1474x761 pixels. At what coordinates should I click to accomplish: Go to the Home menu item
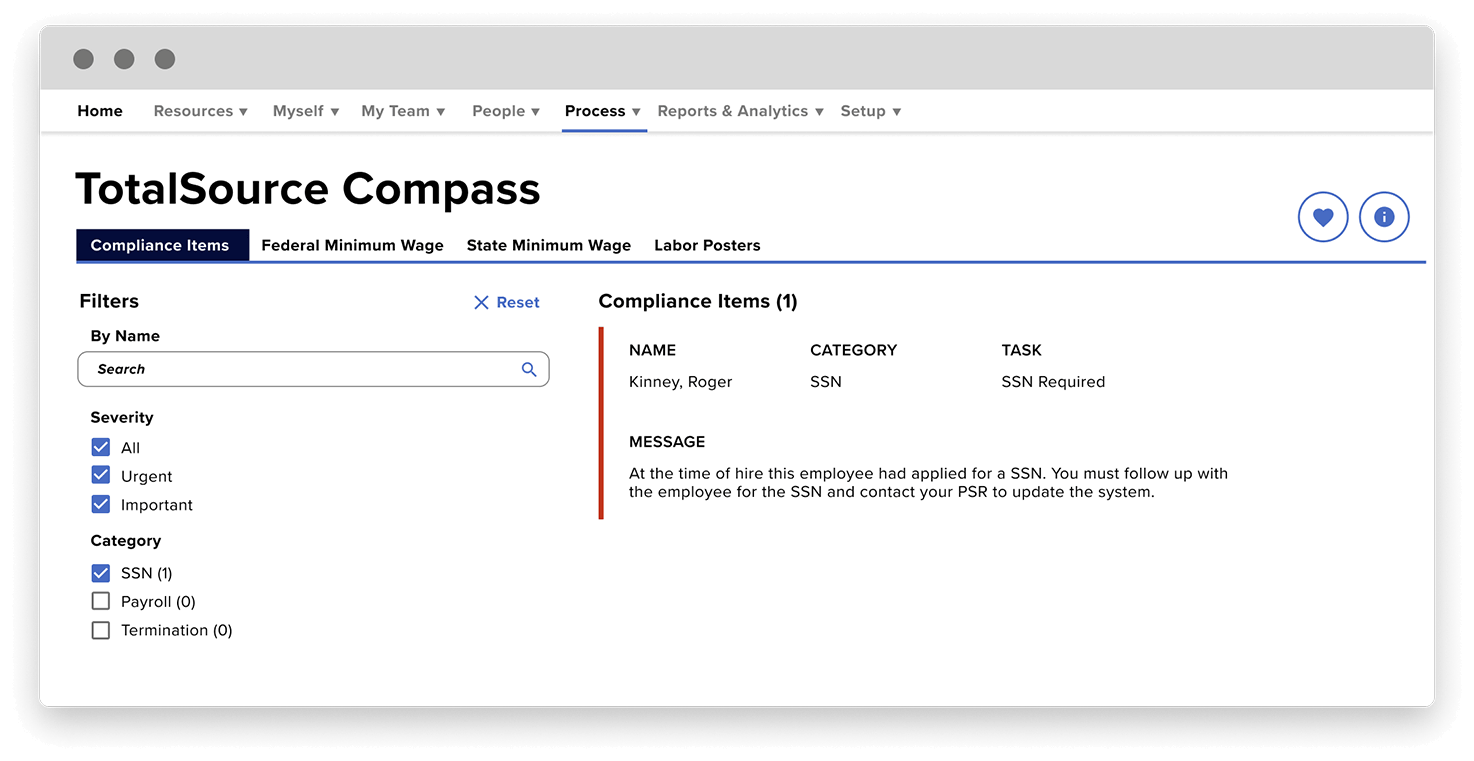tap(100, 111)
